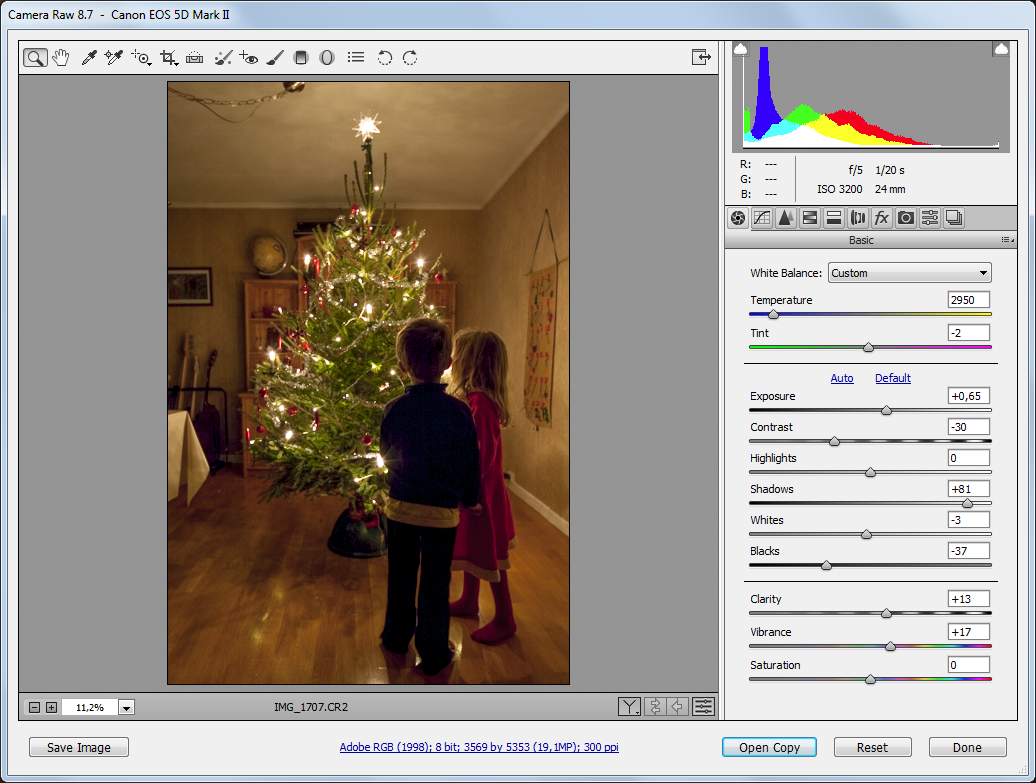Click the Auto tone link

(x=842, y=378)
